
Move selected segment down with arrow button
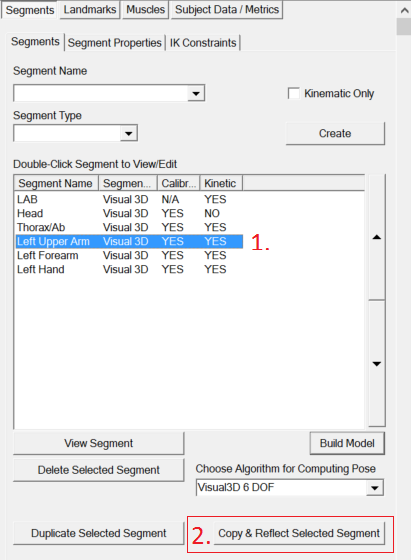coord(377,364)
